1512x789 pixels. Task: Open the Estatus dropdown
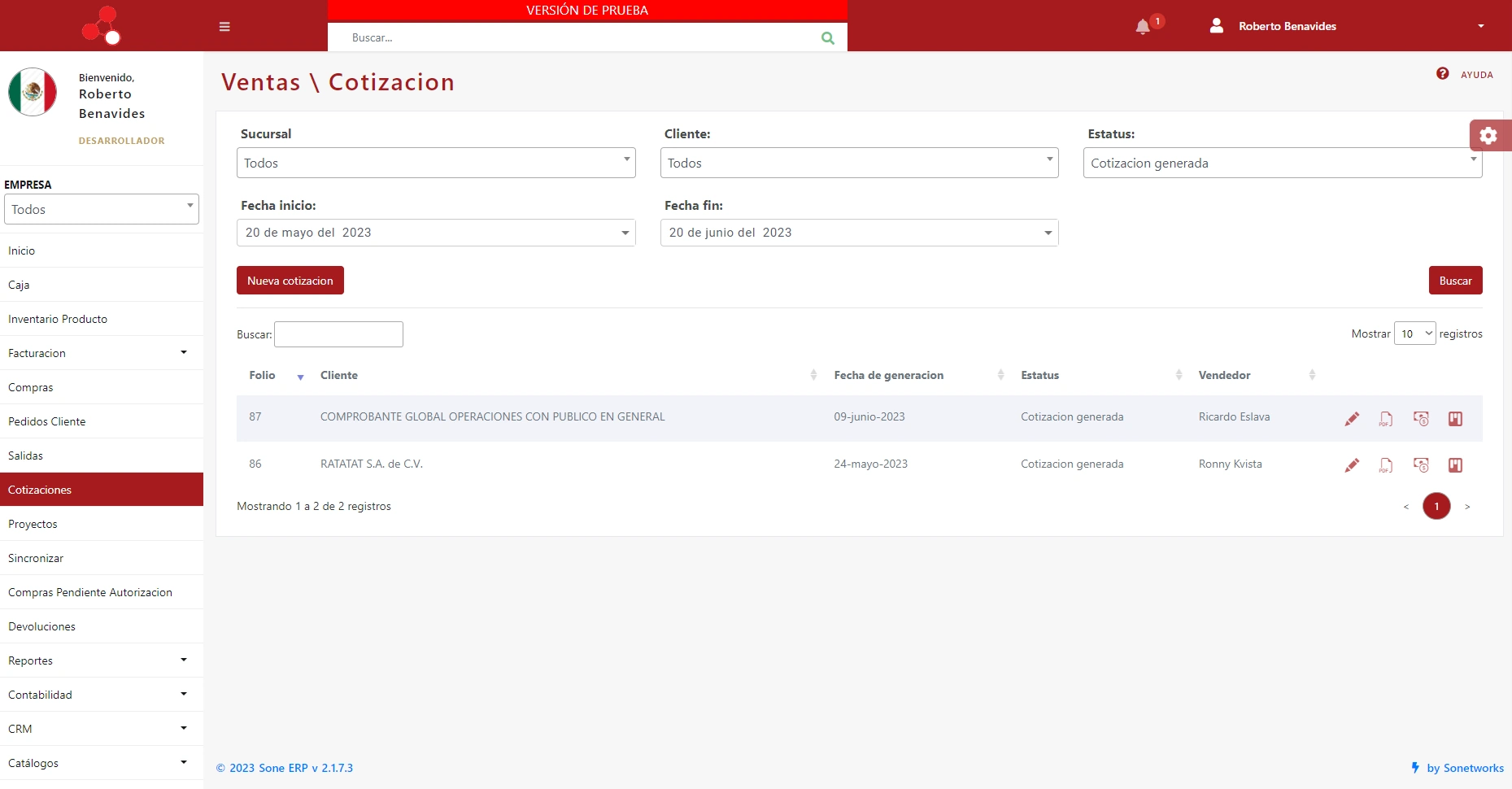pos(1283,163)
